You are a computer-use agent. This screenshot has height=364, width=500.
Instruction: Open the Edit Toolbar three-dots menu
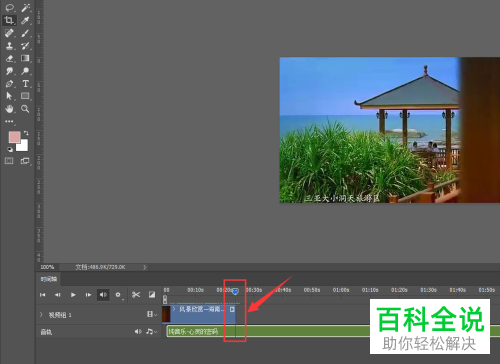tap(9, 121)
